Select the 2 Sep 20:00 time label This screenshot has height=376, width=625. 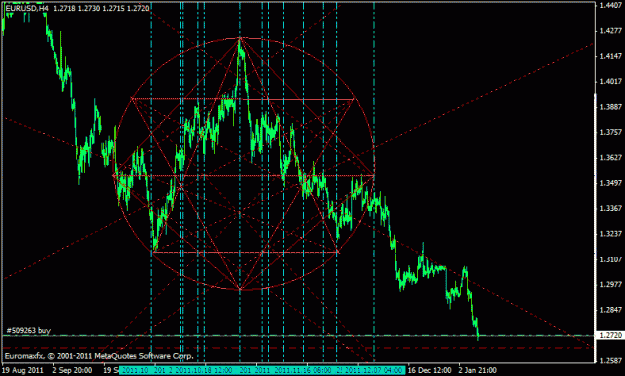point(72,370)
